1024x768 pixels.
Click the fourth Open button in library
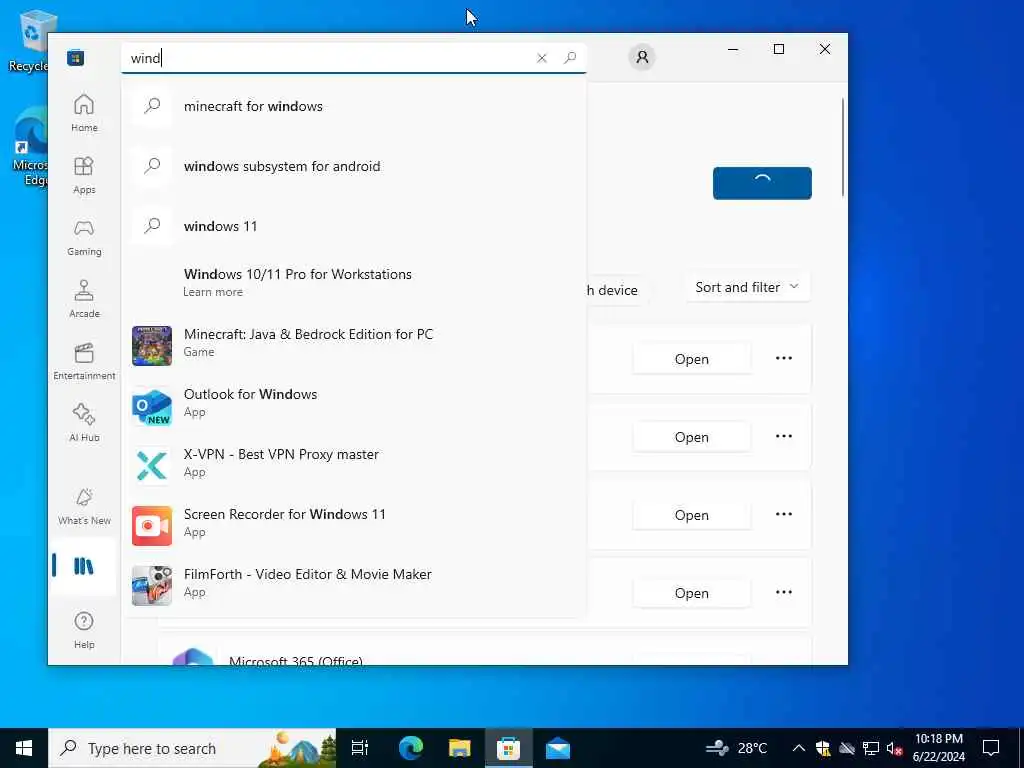pyautogui.click(x=692, y=593)
